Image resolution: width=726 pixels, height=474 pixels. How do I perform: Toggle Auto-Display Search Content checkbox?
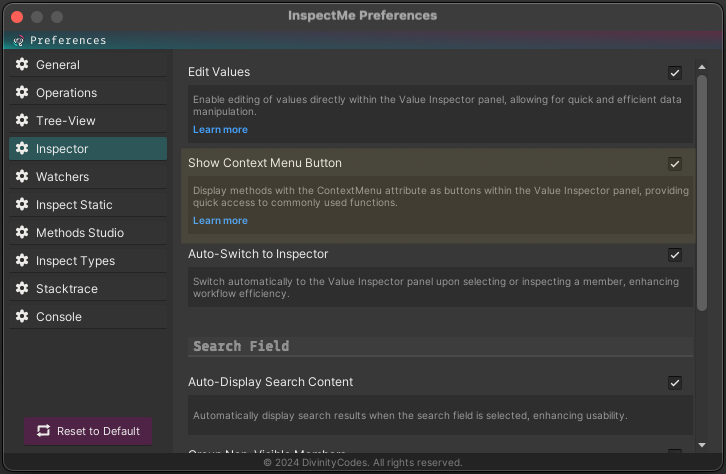coord(675,382)
